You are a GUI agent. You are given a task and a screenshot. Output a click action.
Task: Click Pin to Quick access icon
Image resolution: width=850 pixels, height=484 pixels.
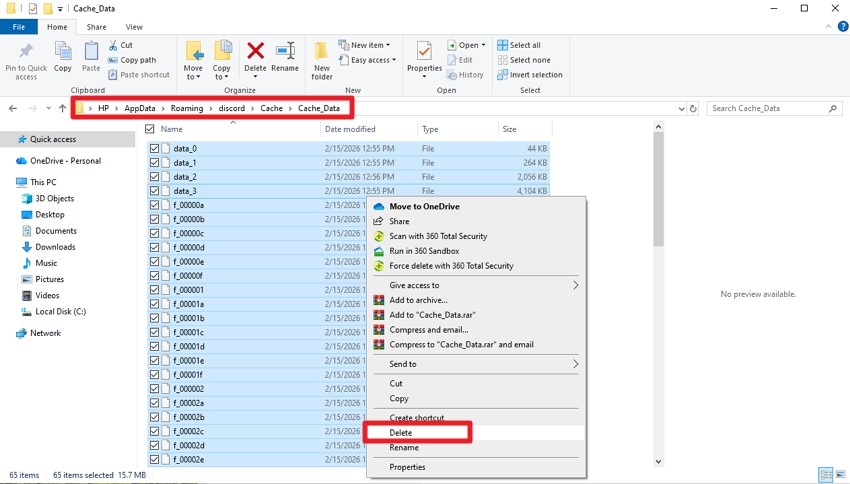25,52
